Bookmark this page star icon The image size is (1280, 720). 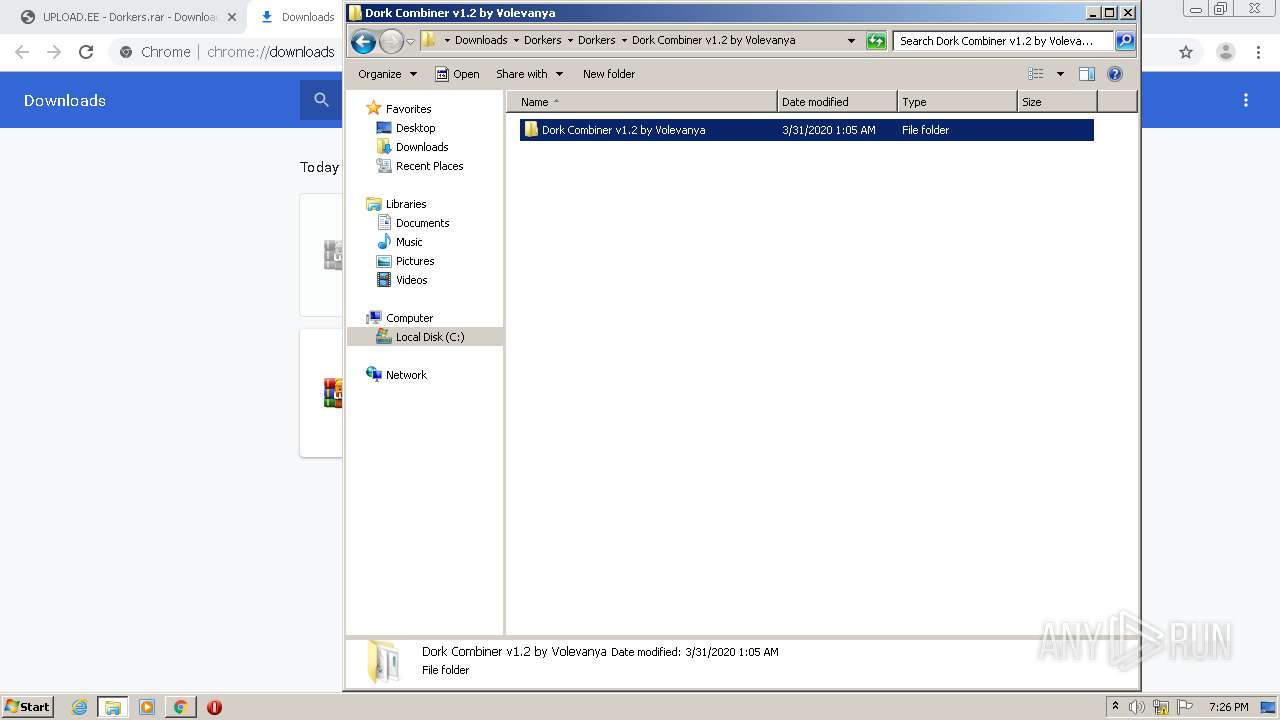pos(1186,52)
